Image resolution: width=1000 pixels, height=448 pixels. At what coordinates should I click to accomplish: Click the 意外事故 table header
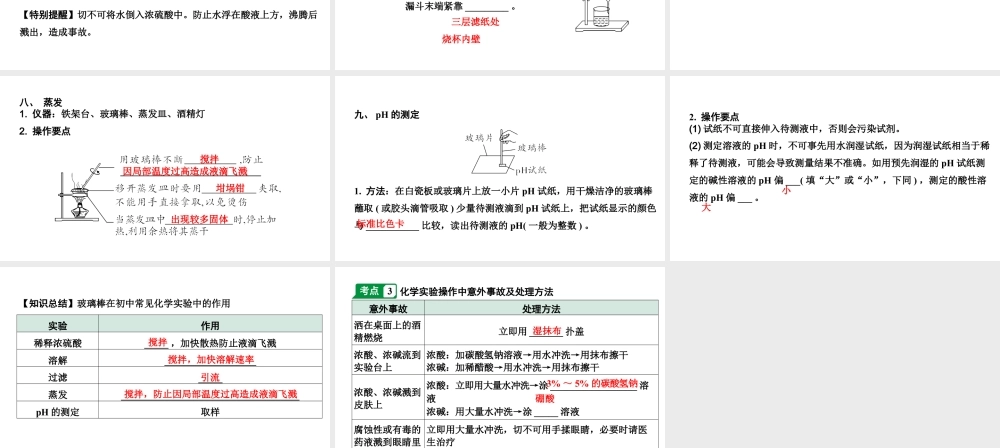pyautogui.click(x=388, y=309)
